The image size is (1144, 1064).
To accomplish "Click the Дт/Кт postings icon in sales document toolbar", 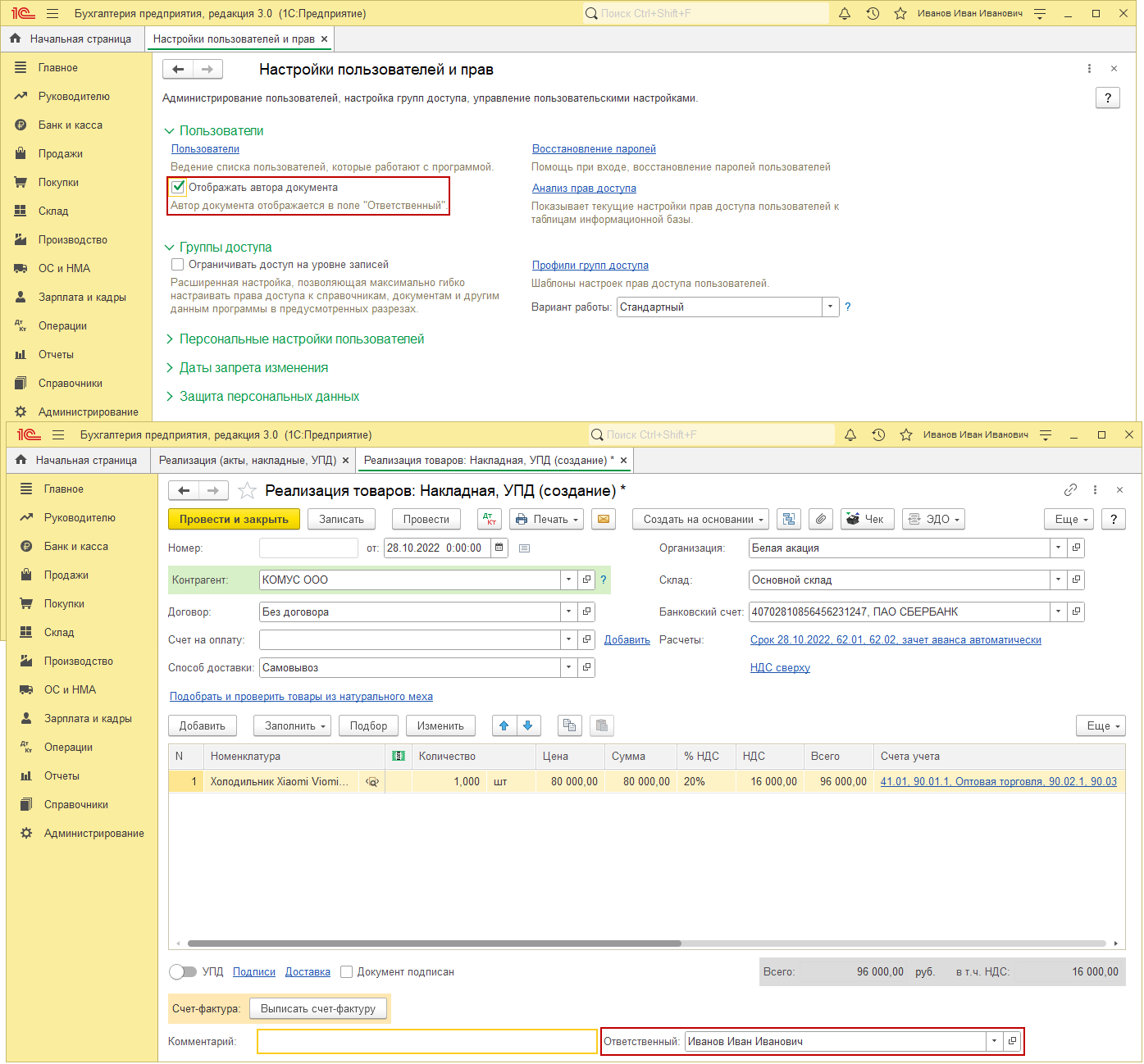I will point(490,519).
